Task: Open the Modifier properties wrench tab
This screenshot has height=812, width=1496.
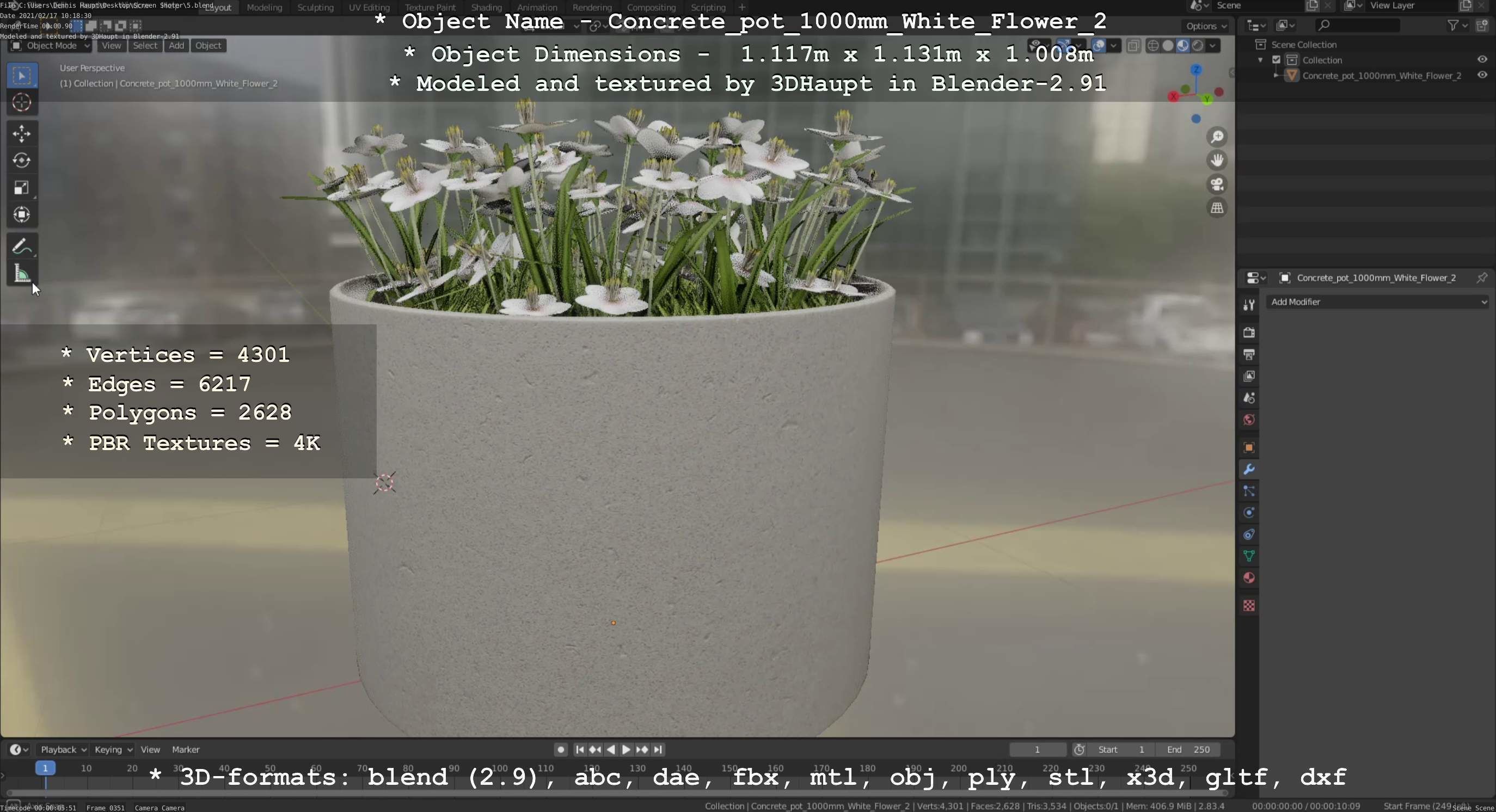Action: (1249, 469)
